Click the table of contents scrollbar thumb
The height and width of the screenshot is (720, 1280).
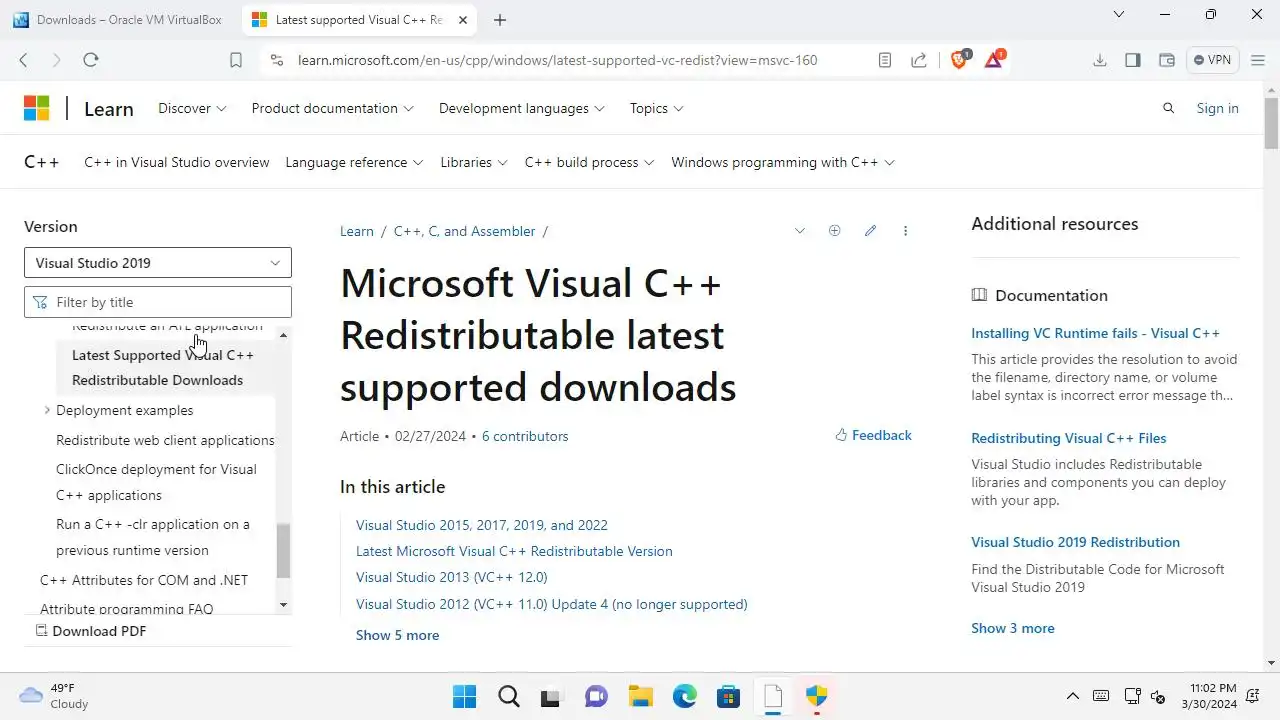(x=283, y=551)
